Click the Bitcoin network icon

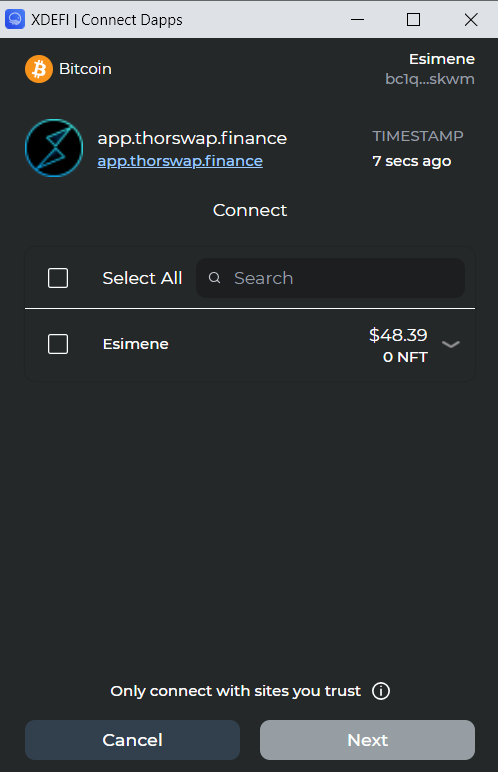tap(39, 69)
